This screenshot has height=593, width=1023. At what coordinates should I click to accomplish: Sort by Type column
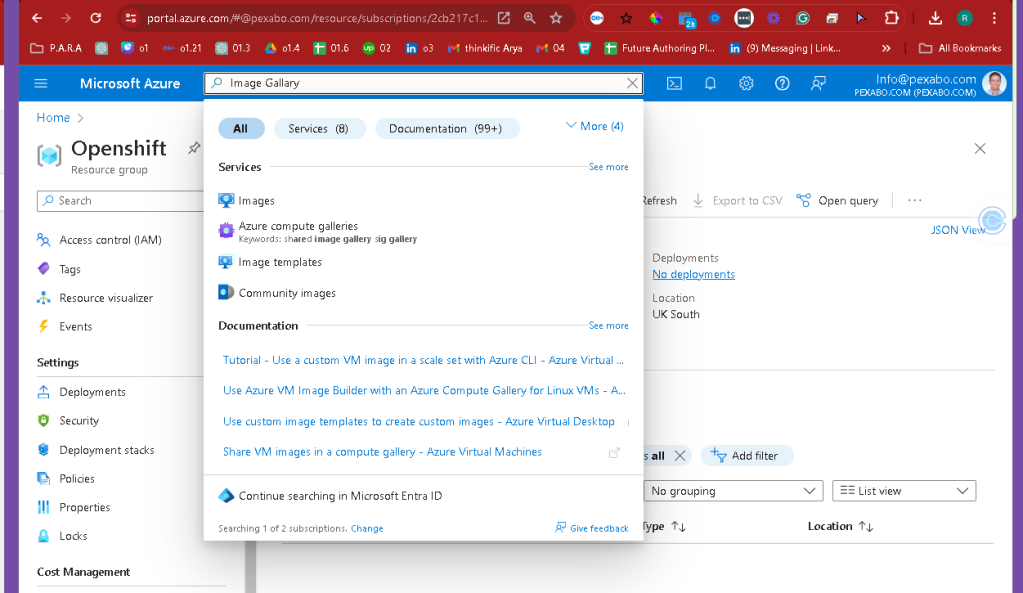[x=664, y=526]
